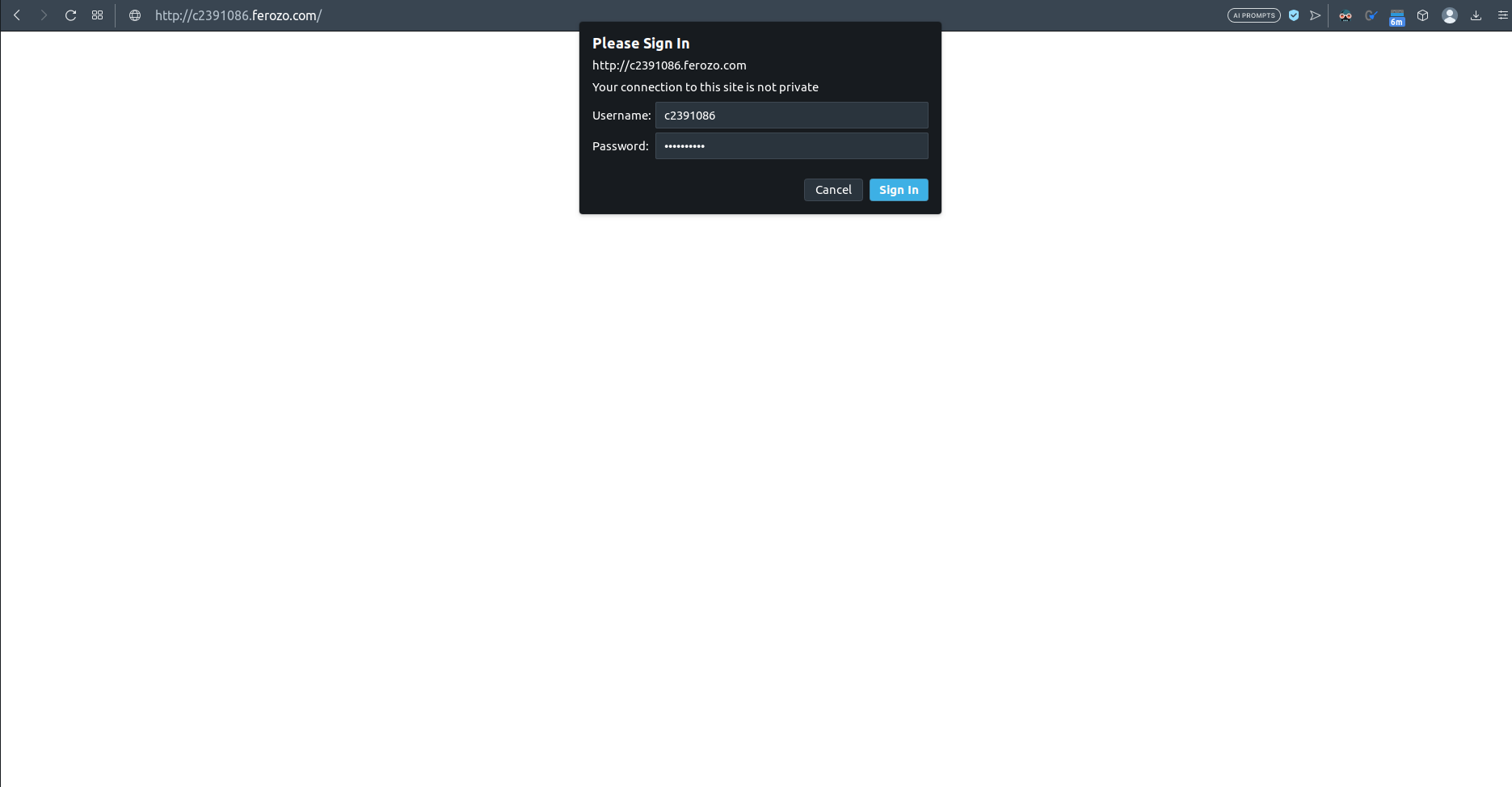Click the Sign In button
This screenshot has height=787, width=1512.
[899, 190]
